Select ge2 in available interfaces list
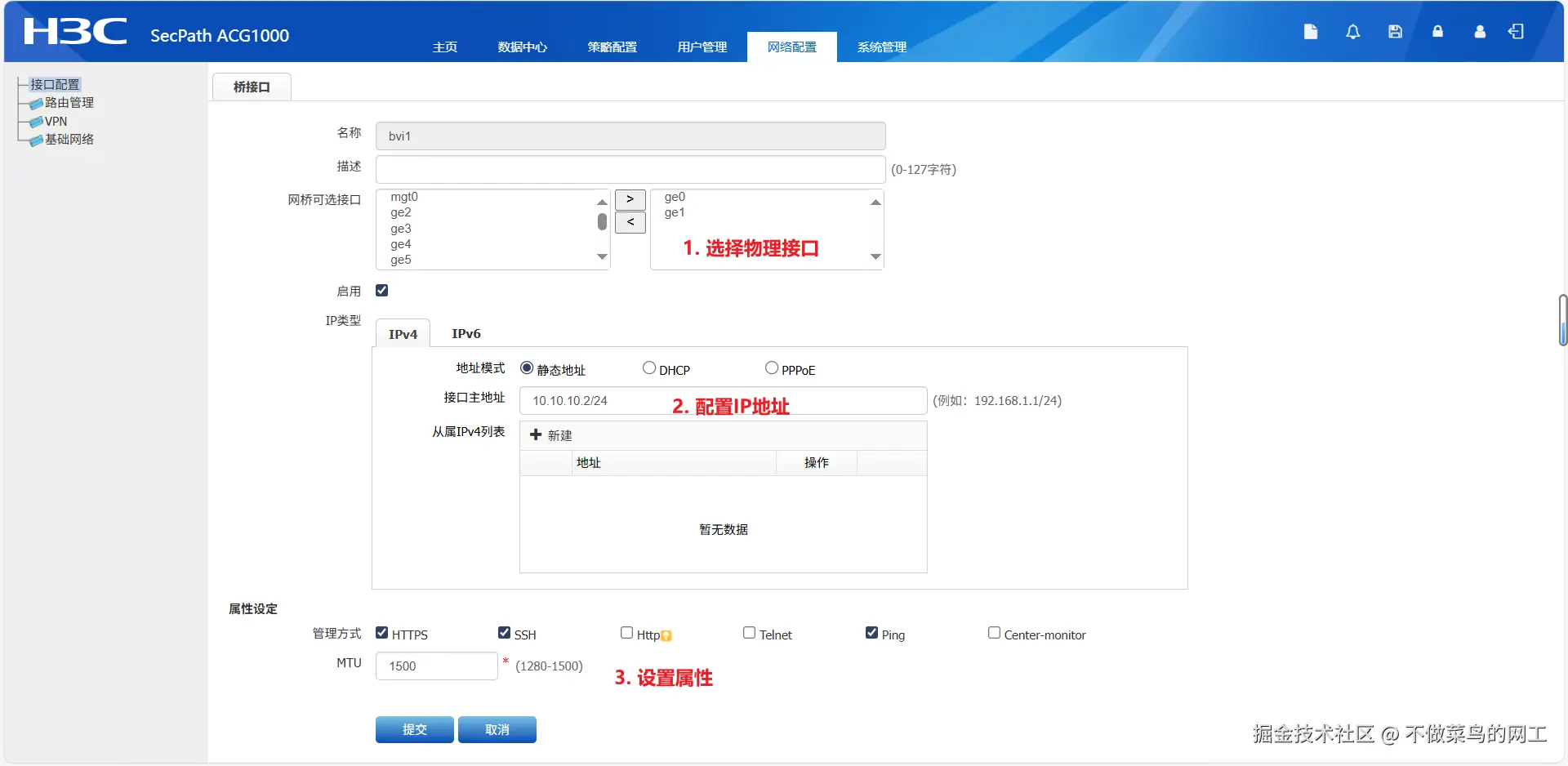1568x766 pixels. (401, 212)
